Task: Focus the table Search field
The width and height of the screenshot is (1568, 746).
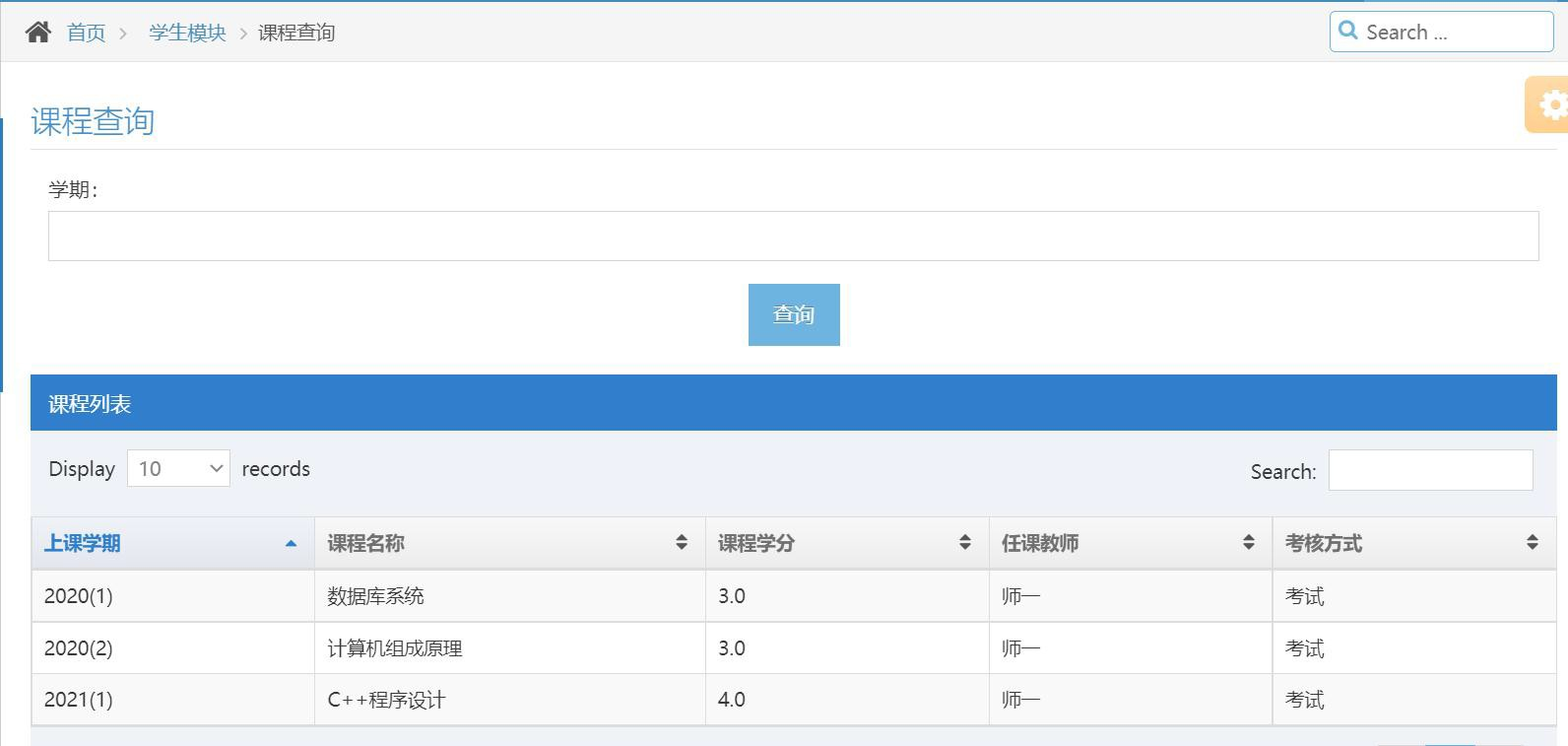Action: tap(1431, 470)
